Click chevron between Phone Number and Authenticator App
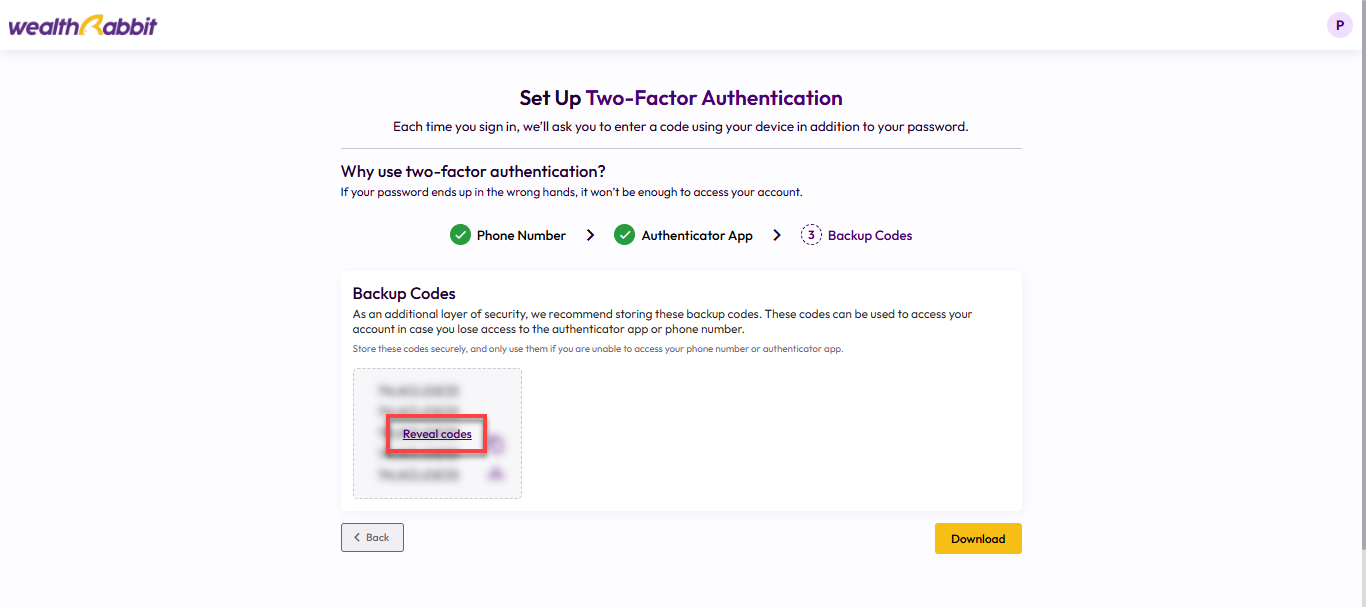The image size is (1366, 607). click(590, 235)
